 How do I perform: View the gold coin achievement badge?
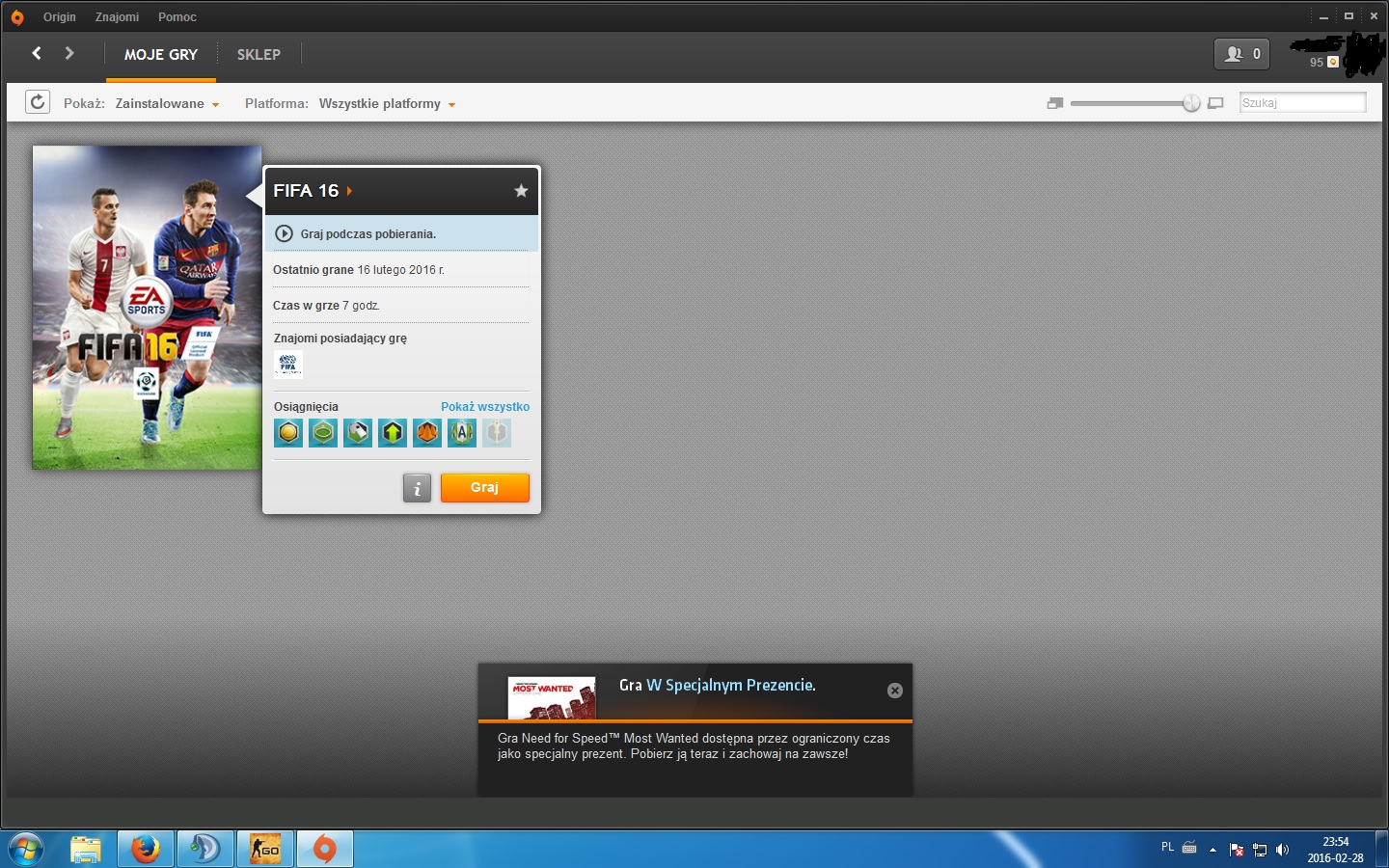[x=288, y=433]
